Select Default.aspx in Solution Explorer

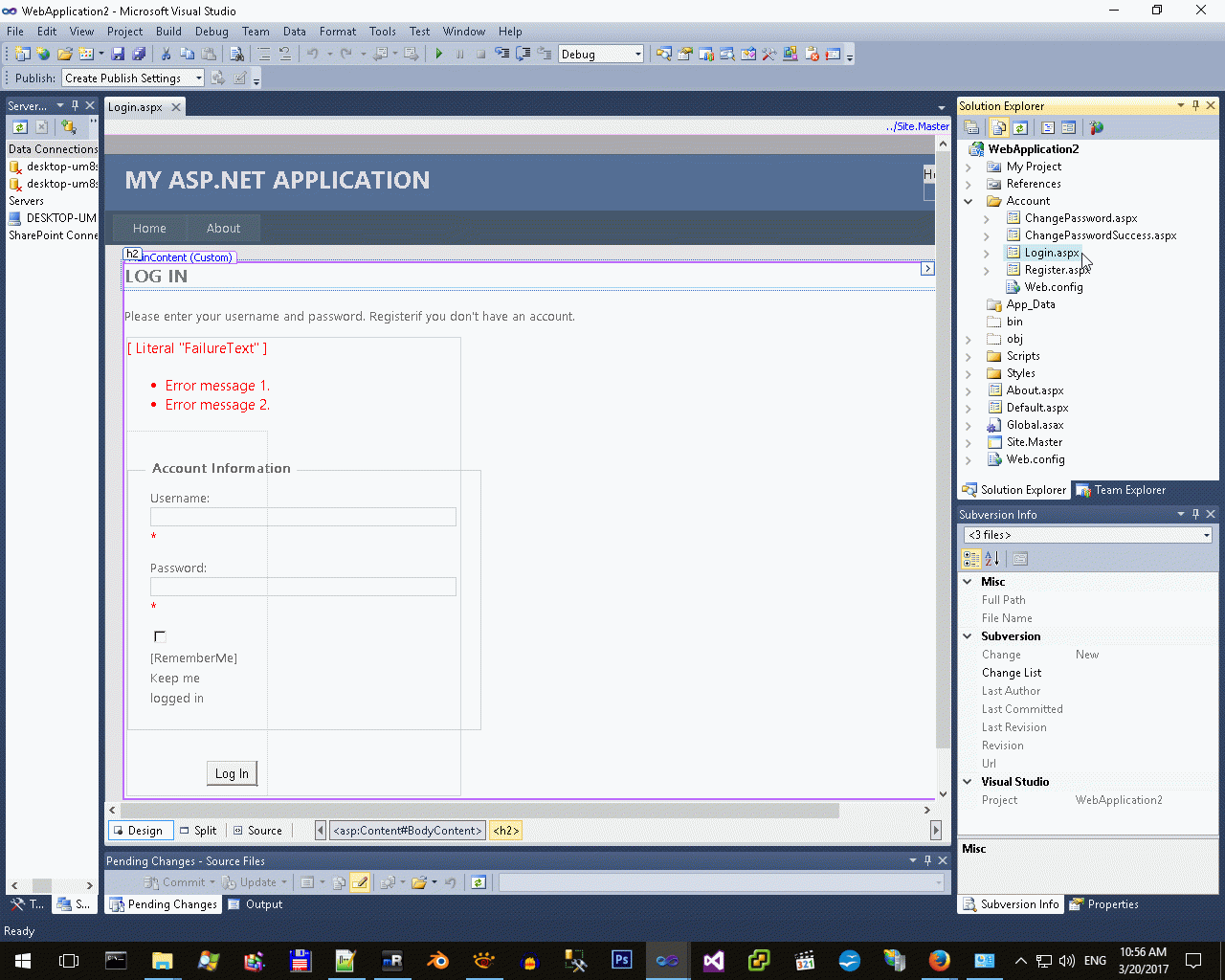point(1037,408)
